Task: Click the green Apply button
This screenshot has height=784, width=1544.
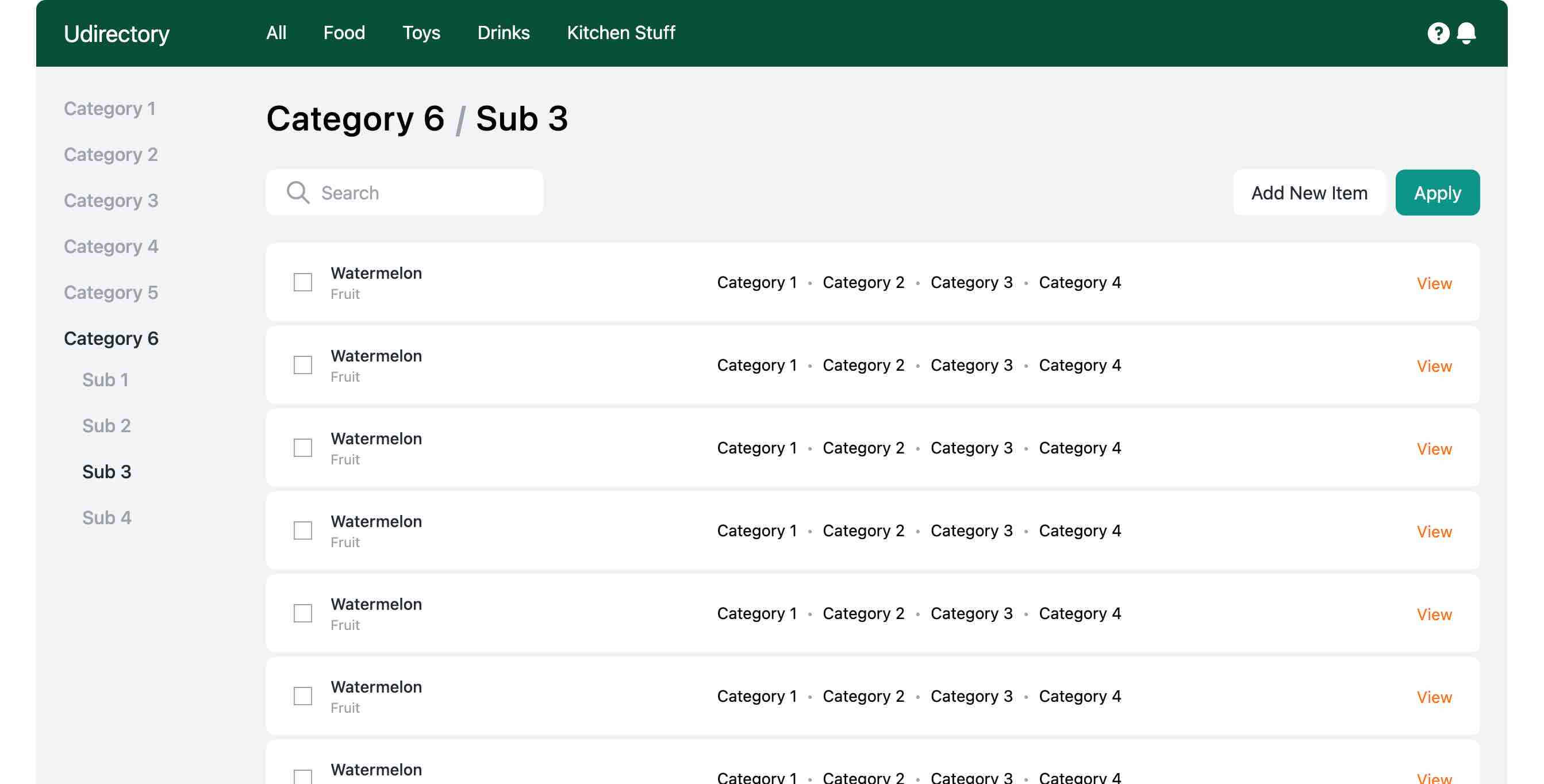Action: (x=1437, y=193)
